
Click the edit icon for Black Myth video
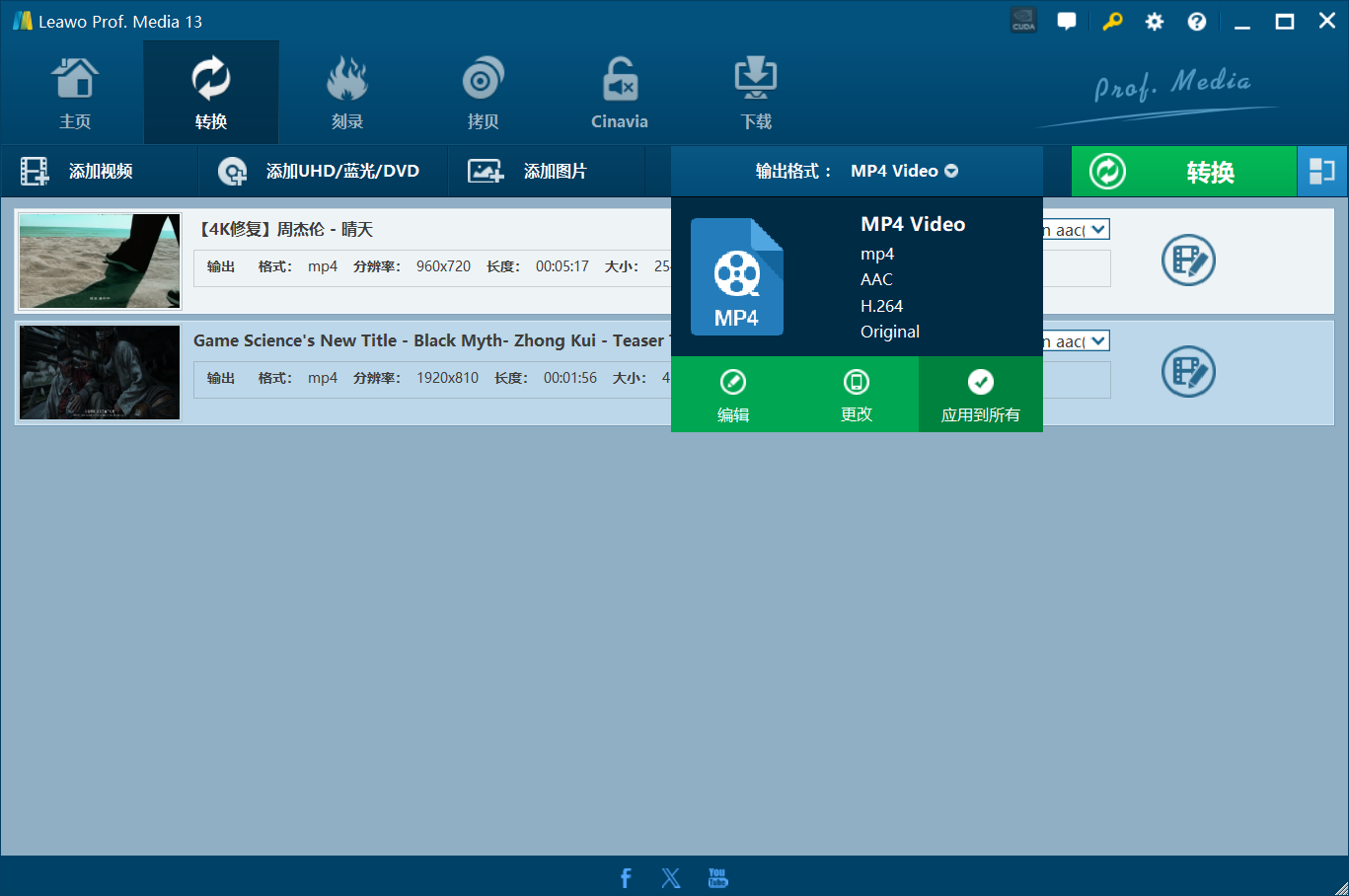tap(1188, 372)
